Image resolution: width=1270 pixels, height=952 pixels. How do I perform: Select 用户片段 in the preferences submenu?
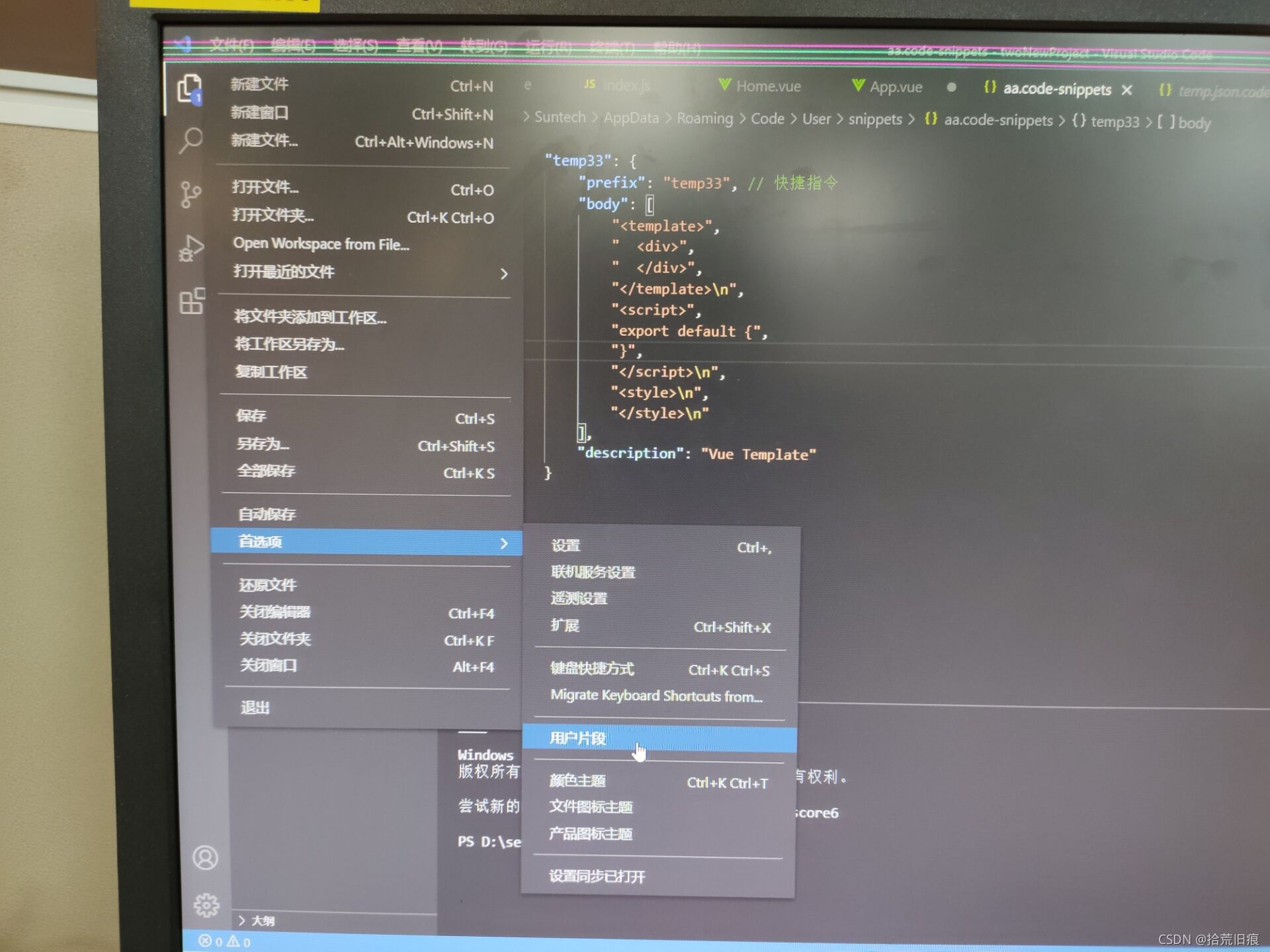(x=659, y=738)
